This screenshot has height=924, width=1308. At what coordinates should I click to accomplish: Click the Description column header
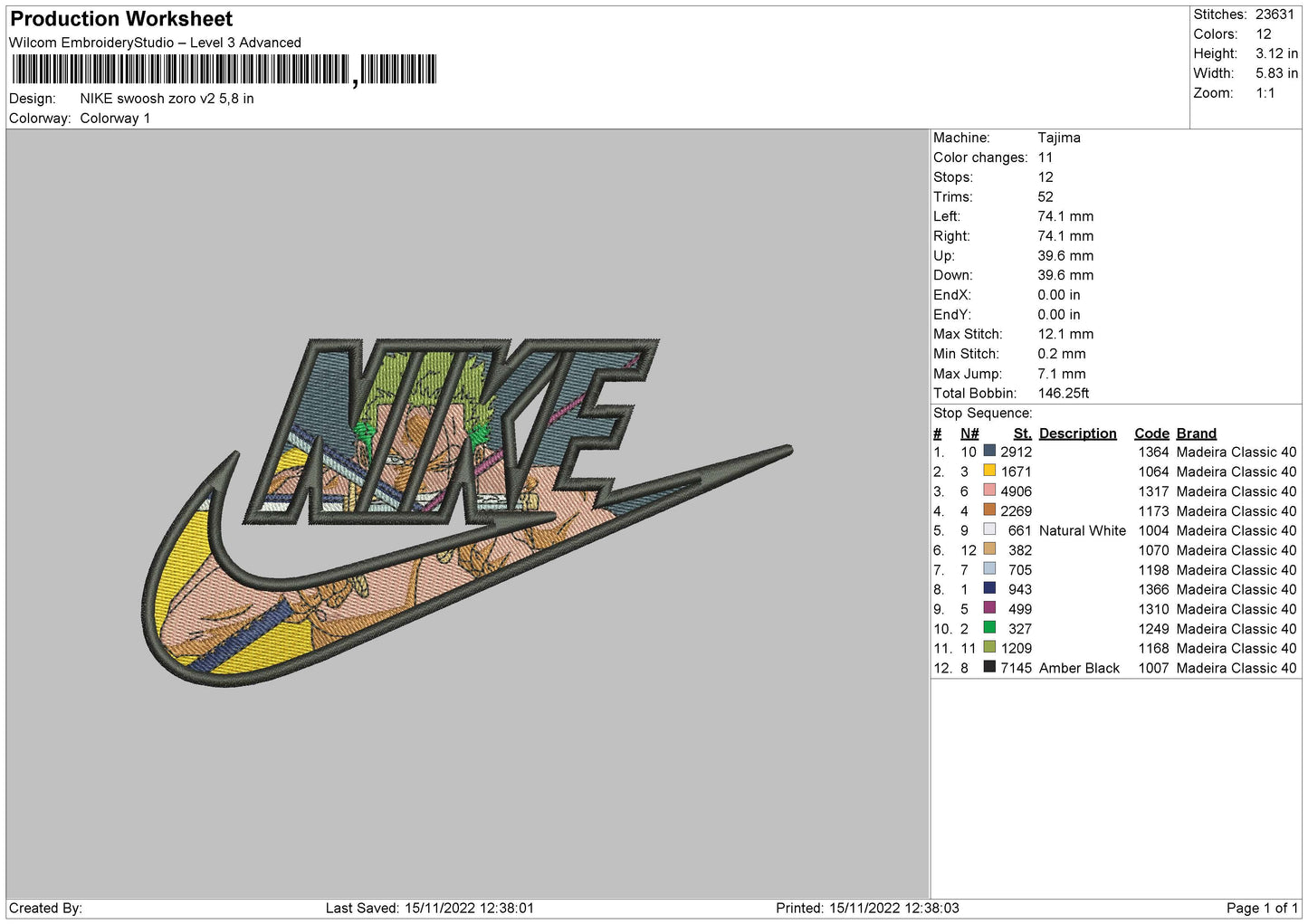(1077, 433)
